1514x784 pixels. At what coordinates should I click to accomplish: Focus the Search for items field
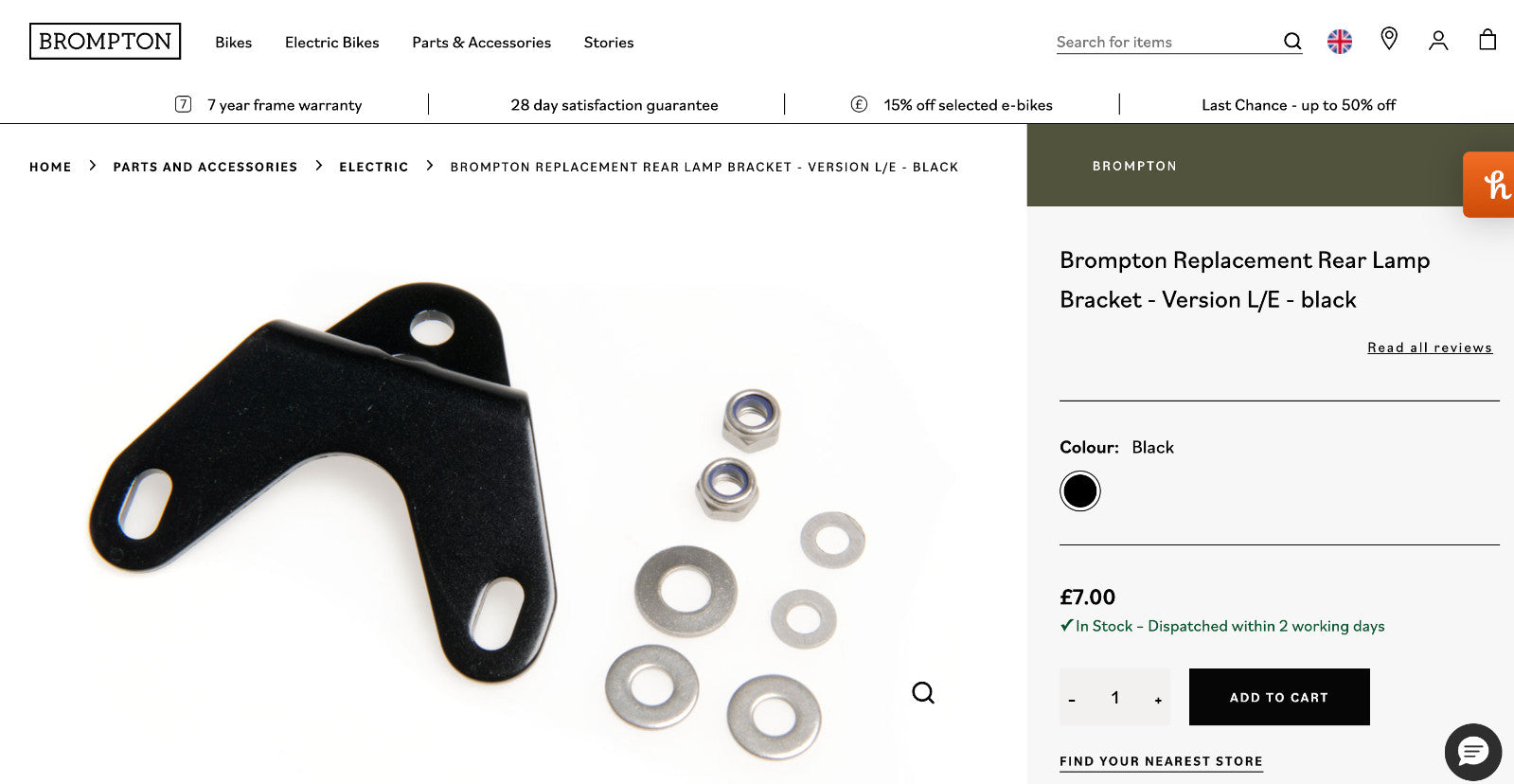(1167, 42)
